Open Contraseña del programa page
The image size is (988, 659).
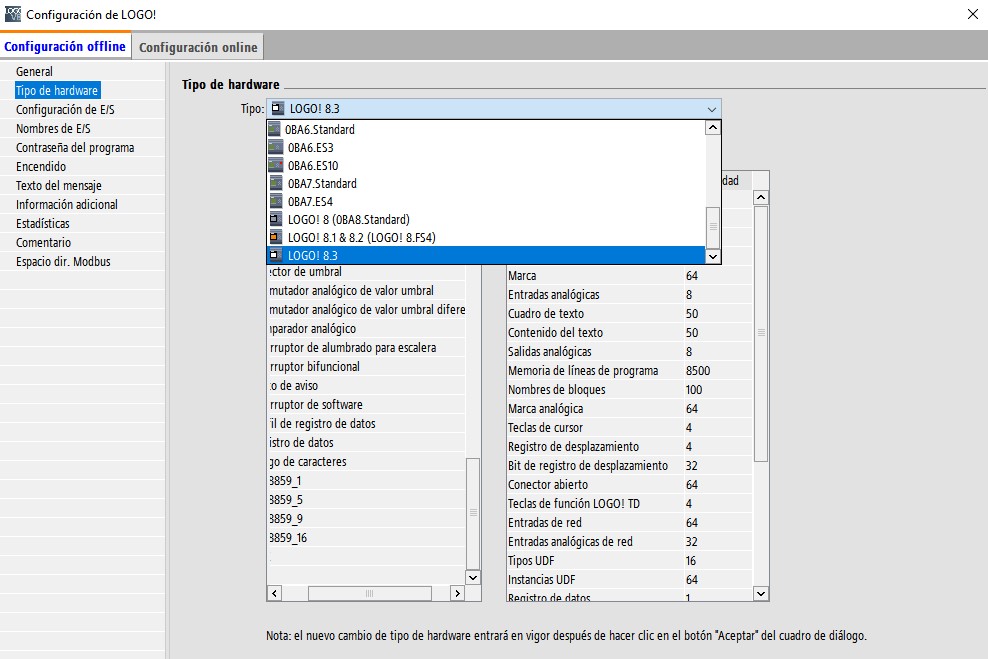tap(75, 147)
